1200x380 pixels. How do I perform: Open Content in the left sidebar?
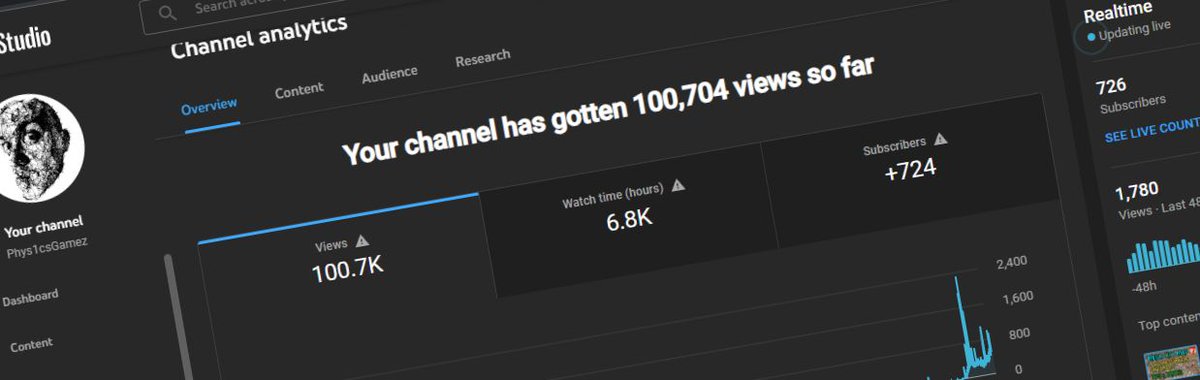coord(31,344)
